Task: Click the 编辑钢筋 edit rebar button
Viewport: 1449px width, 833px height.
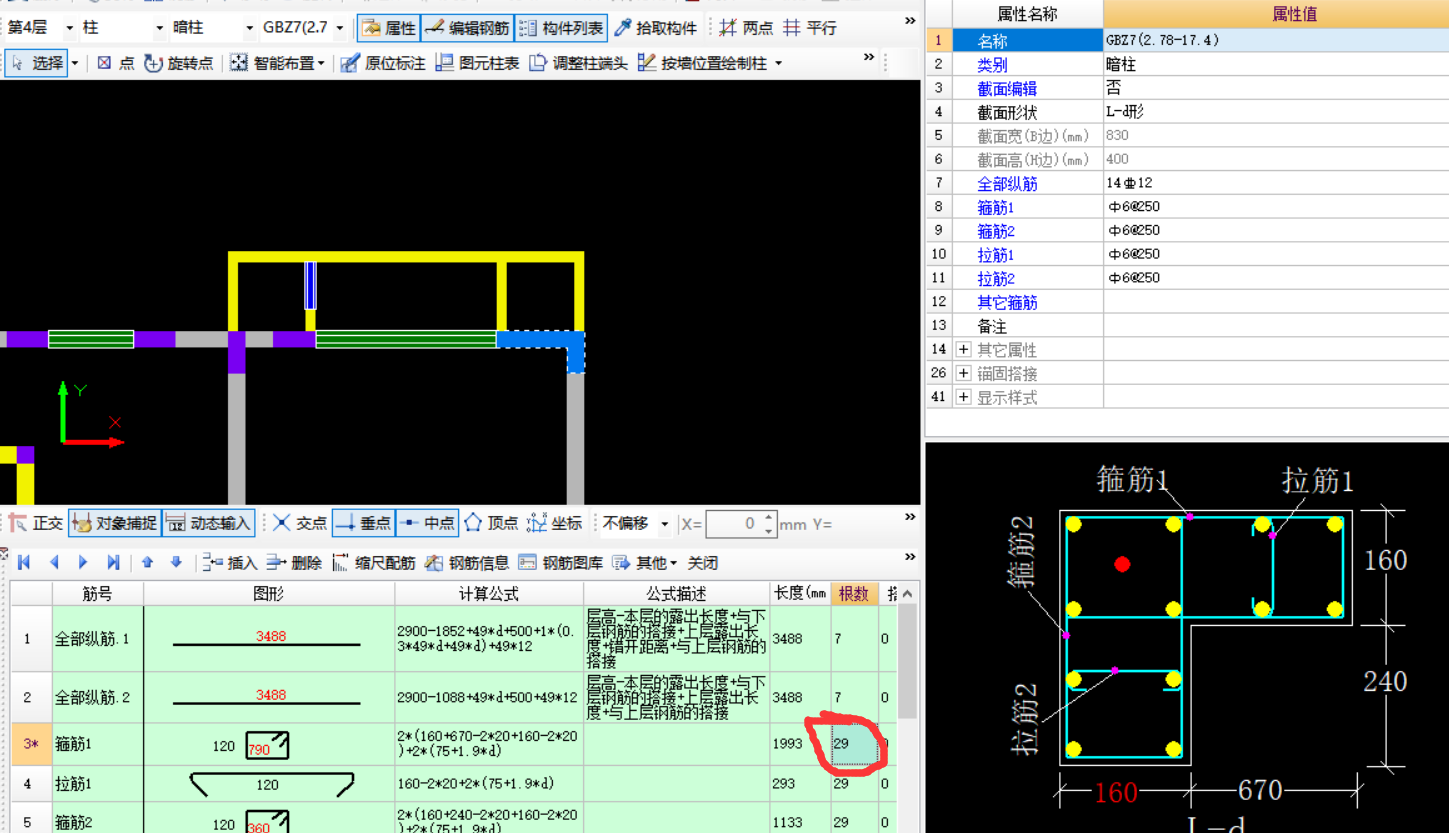Action: coord(467,28)
